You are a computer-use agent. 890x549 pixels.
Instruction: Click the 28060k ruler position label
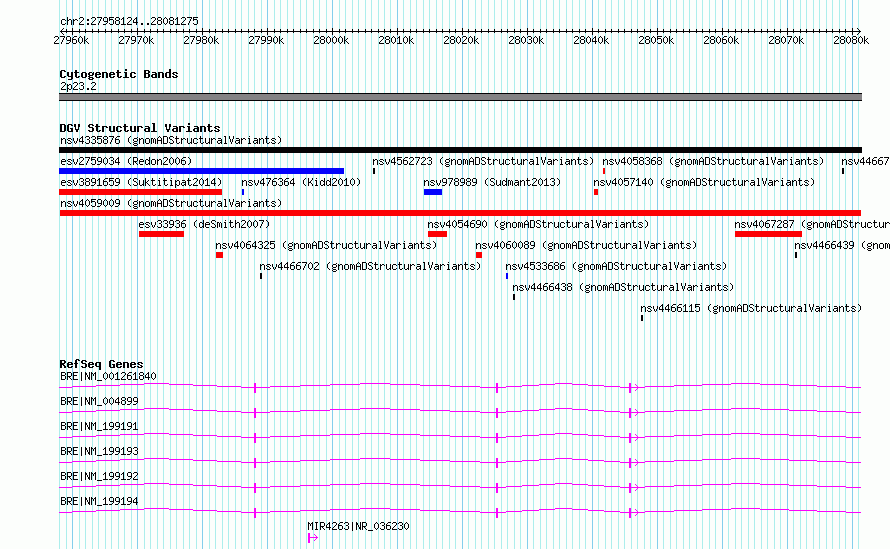(721, 40)
